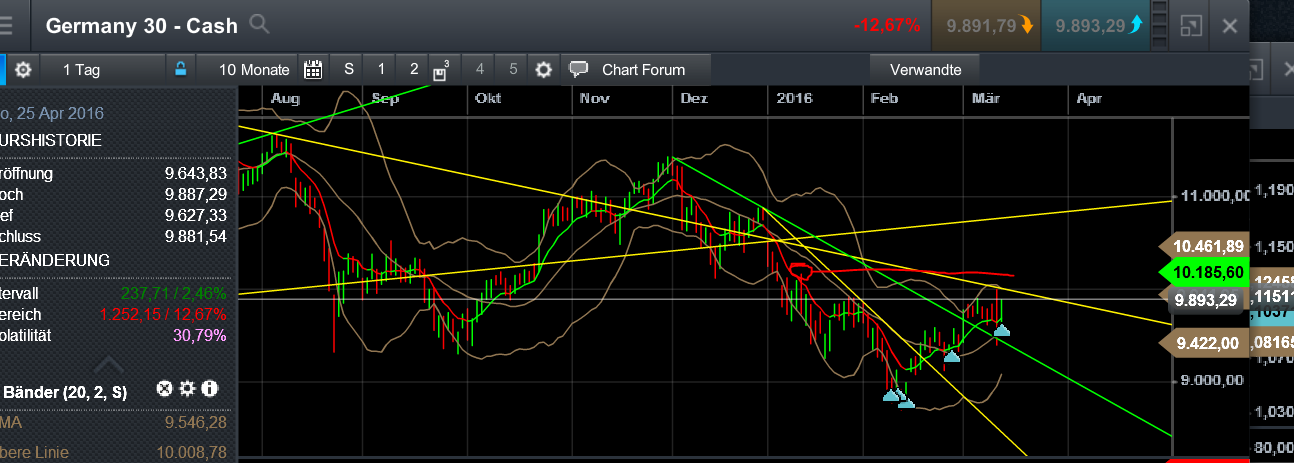Select chart template slot 5
Screen dimensions: 1294x463
tap(513, 69)
